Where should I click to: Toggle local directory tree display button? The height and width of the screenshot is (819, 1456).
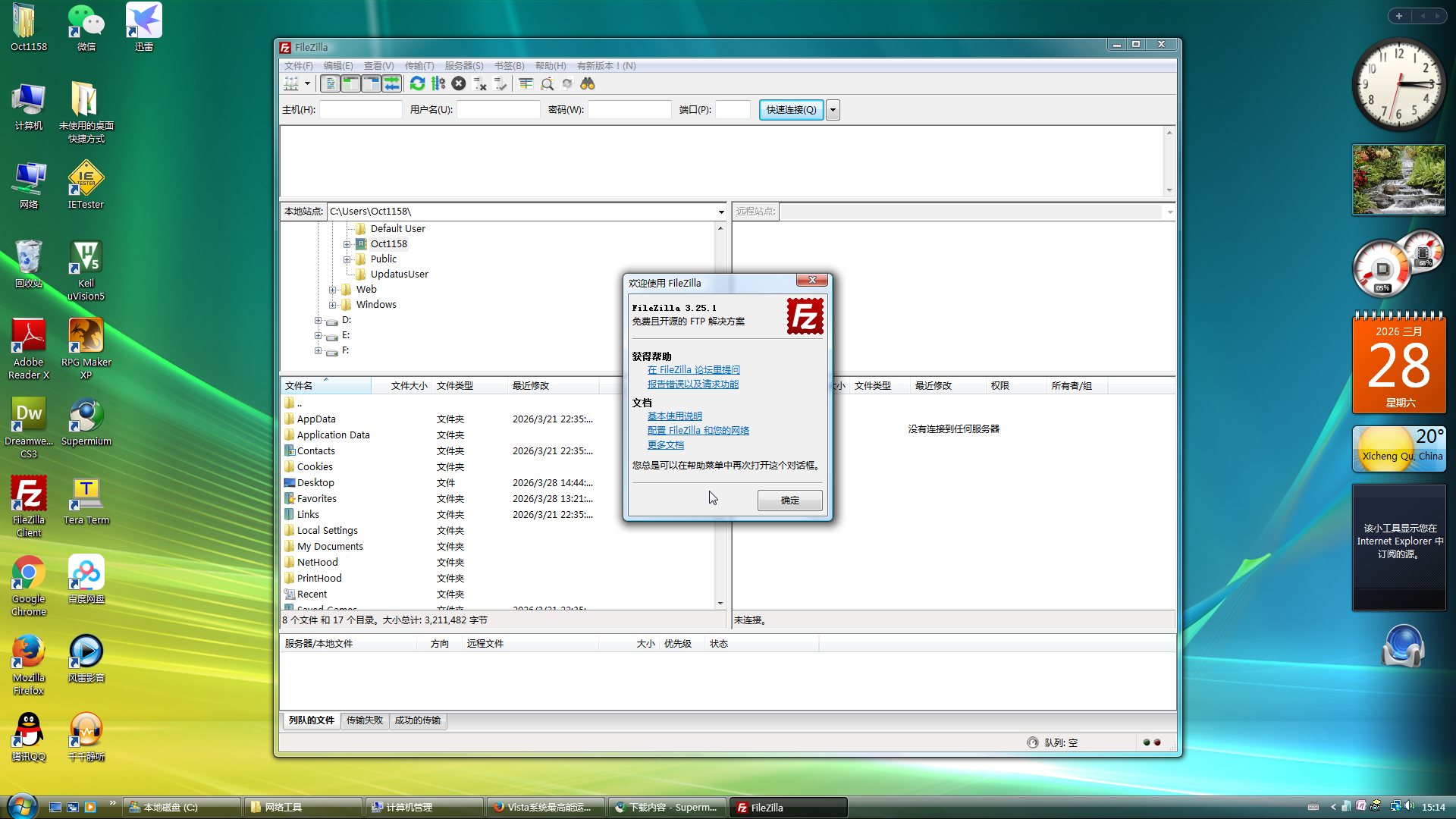[350, 84]
